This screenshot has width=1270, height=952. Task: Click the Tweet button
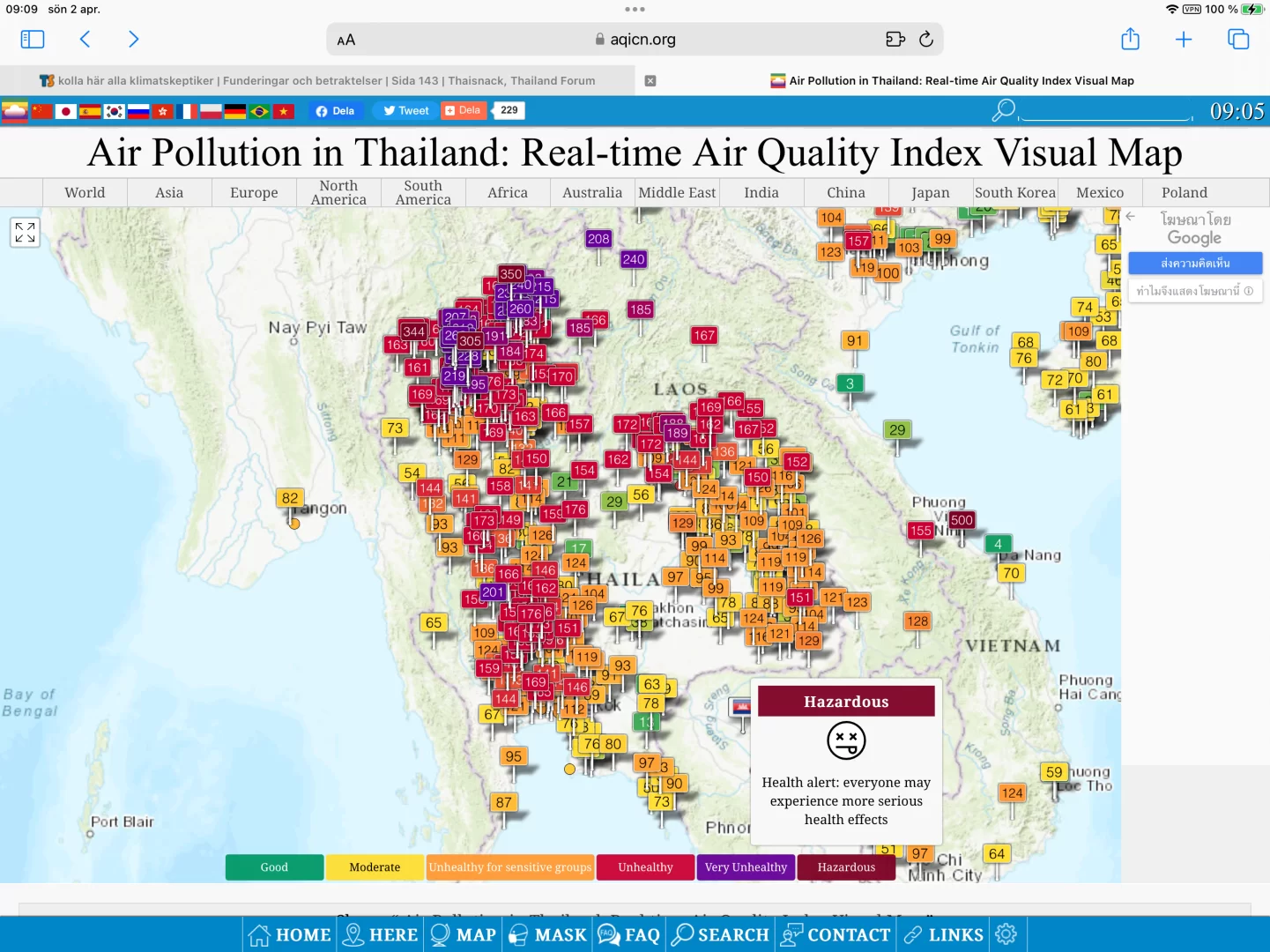(405, 110)
